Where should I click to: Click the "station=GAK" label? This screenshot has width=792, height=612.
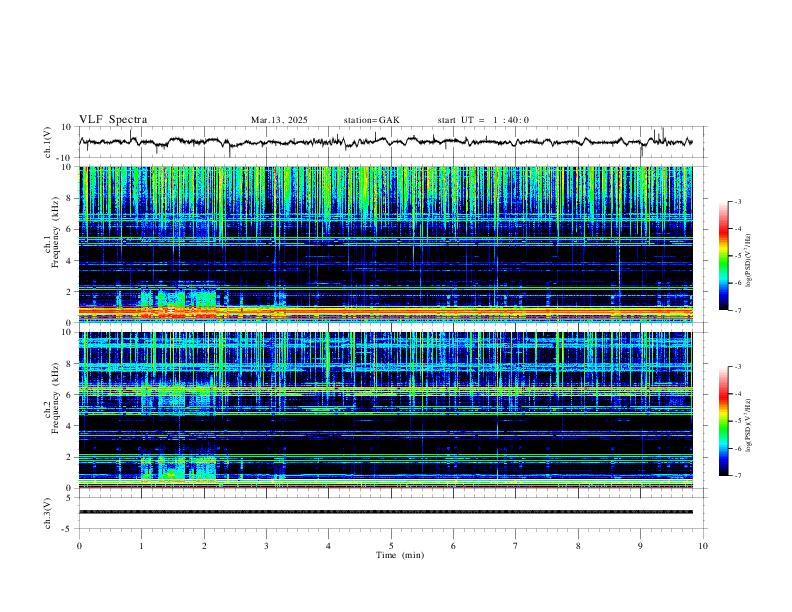371,120
